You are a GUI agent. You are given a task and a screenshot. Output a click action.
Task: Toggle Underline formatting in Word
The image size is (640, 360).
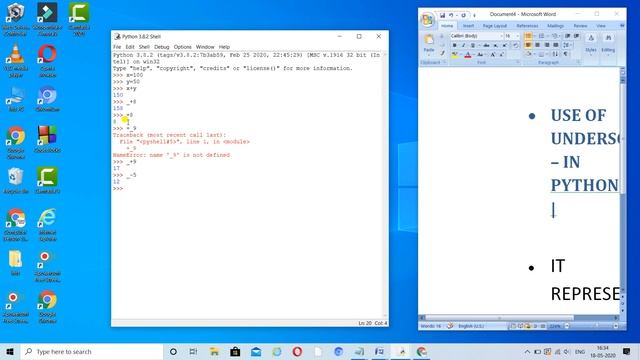click(x=473, y=45)
